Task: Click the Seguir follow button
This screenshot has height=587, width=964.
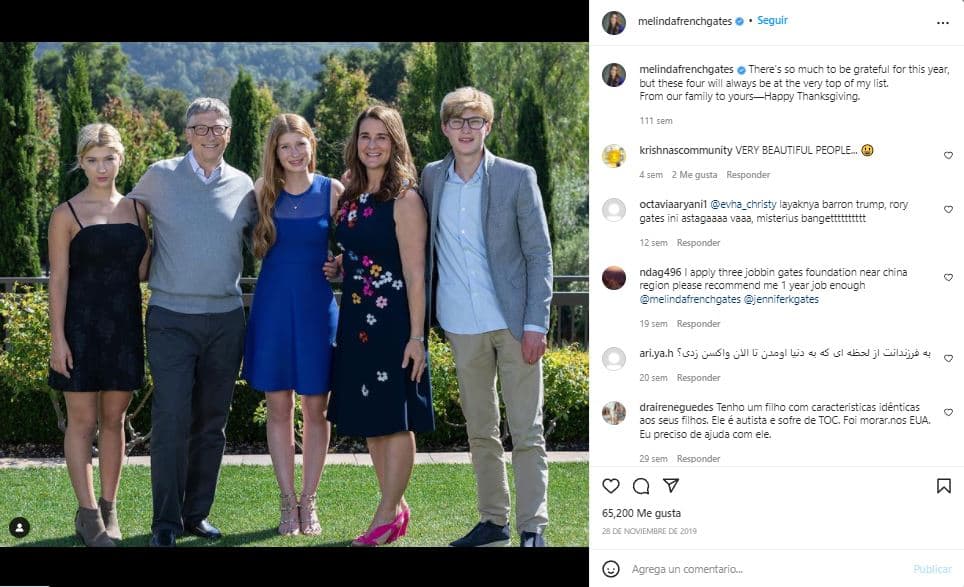Action: tap(773, 21)
